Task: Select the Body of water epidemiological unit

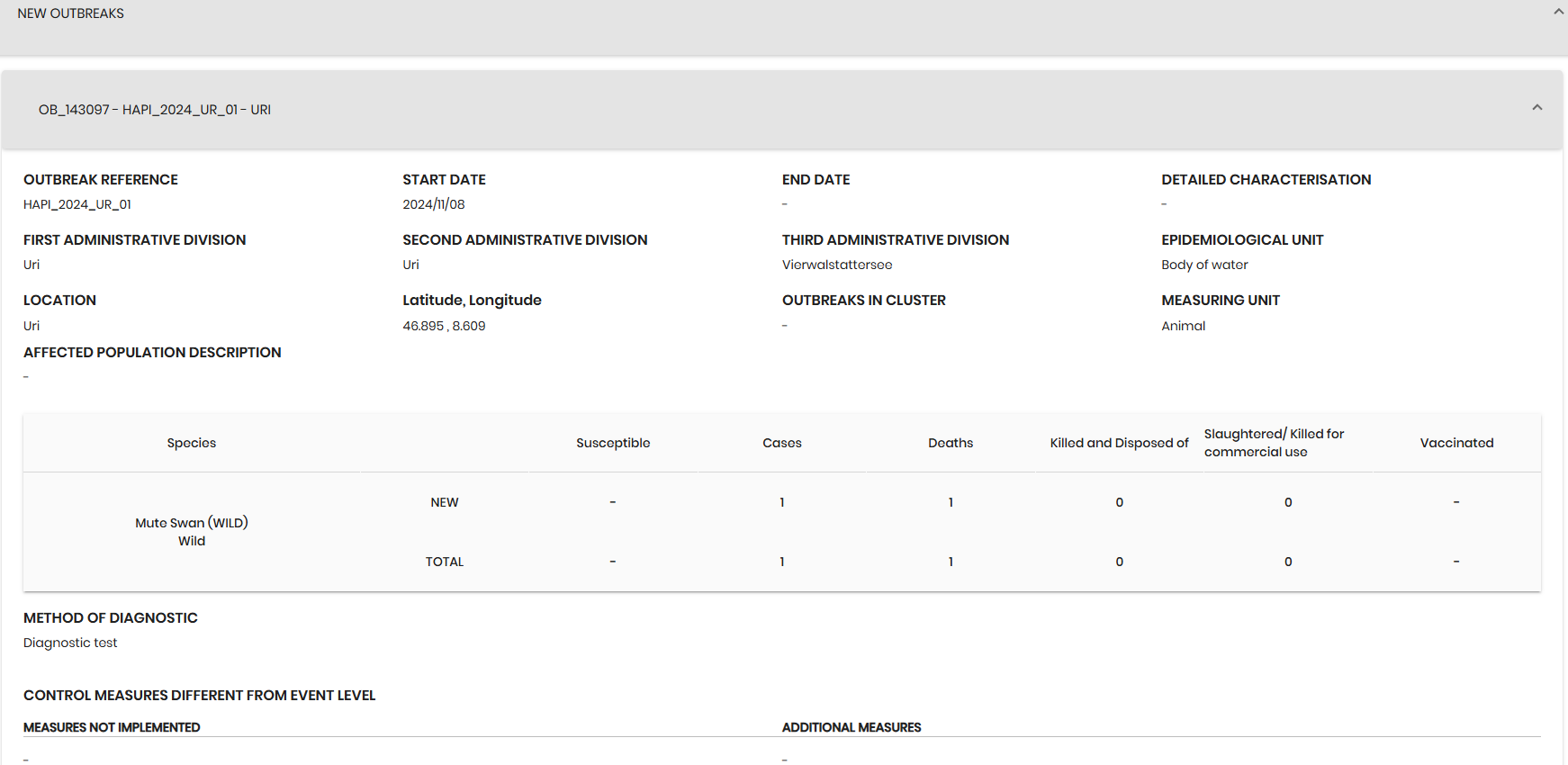Action: 1203,265
